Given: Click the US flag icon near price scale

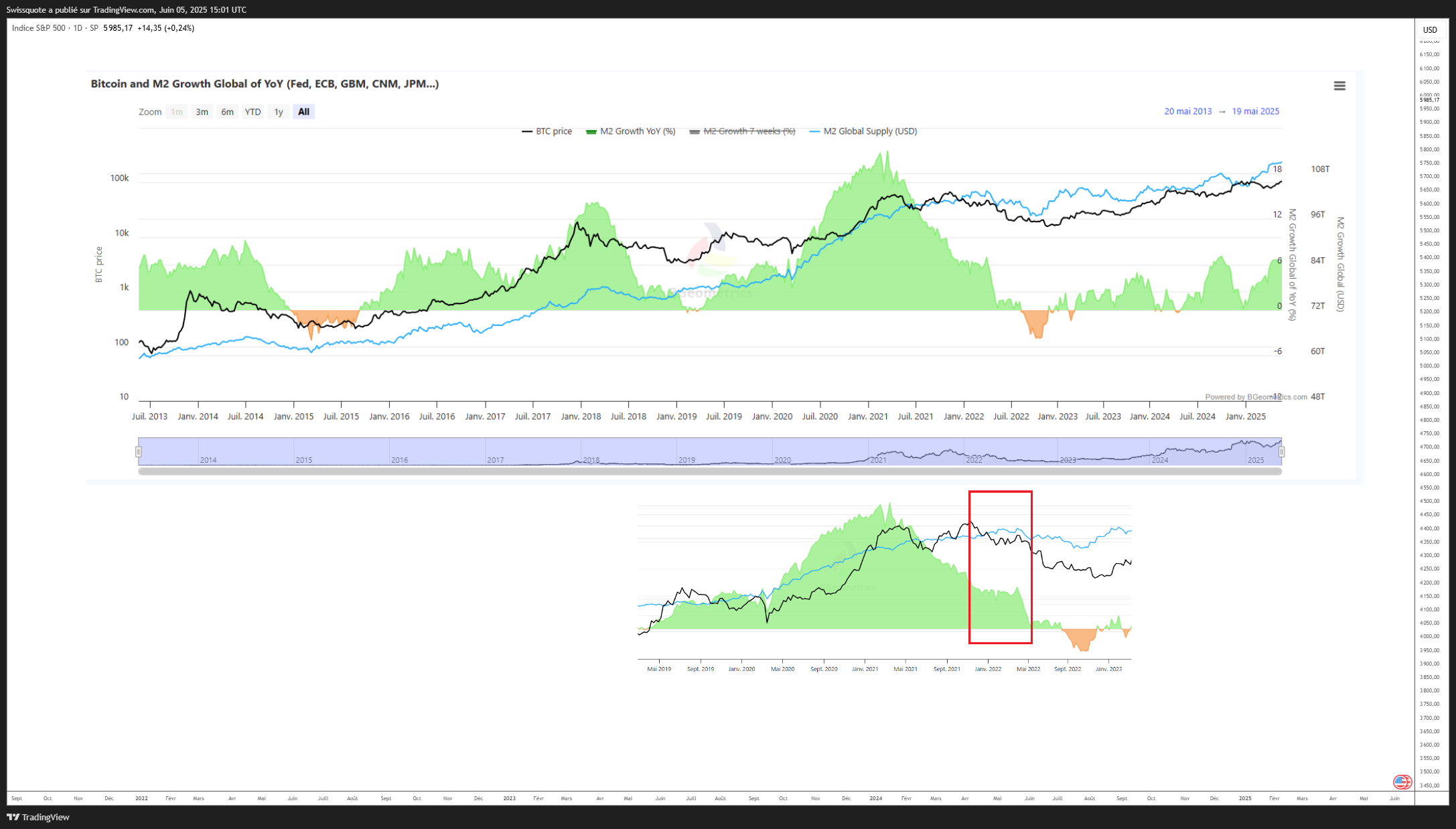Looking at the screenshot, I should coord(1402,781).
